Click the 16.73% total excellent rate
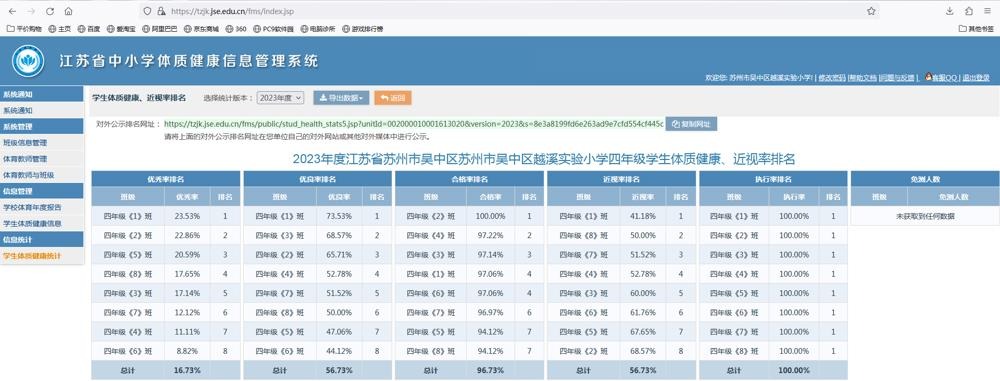 [187, 370]
